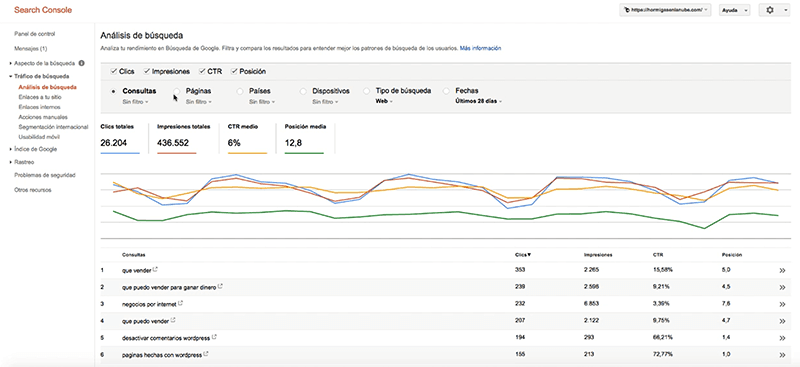This screenshot has width=800, height=367.
Task: Click the 'desactivar comentarios wordpress' query text
Action: tap(166, 338)
